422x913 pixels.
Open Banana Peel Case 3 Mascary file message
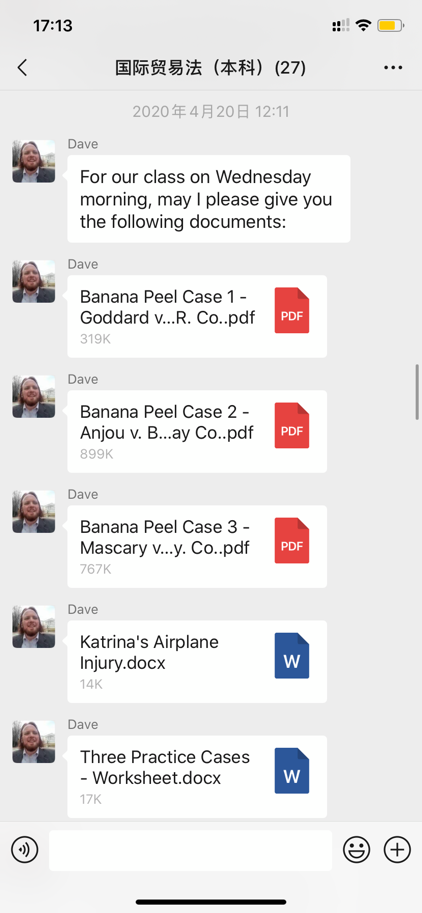(x=197, y=547)
